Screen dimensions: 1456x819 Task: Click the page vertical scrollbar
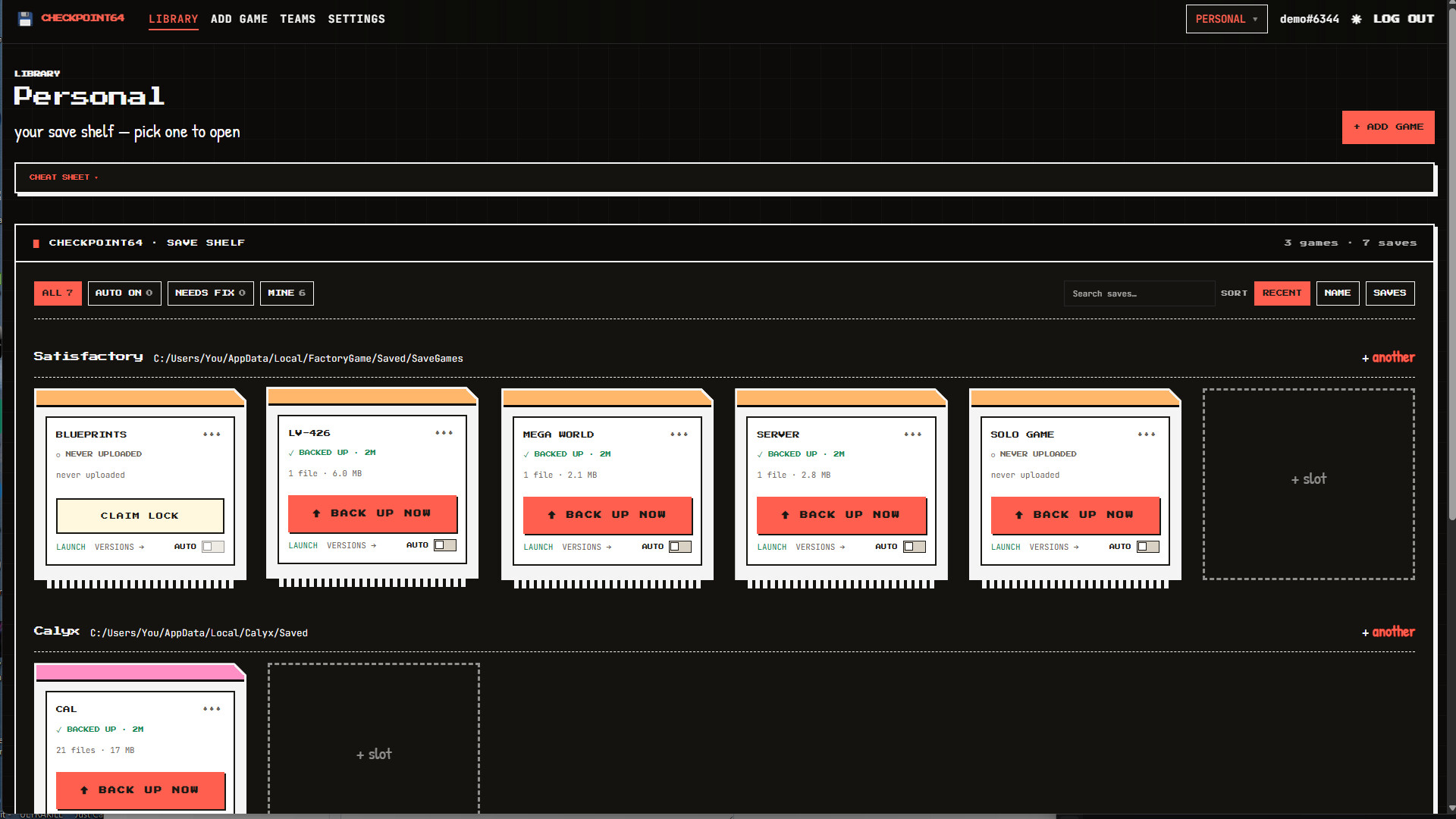1451,265
